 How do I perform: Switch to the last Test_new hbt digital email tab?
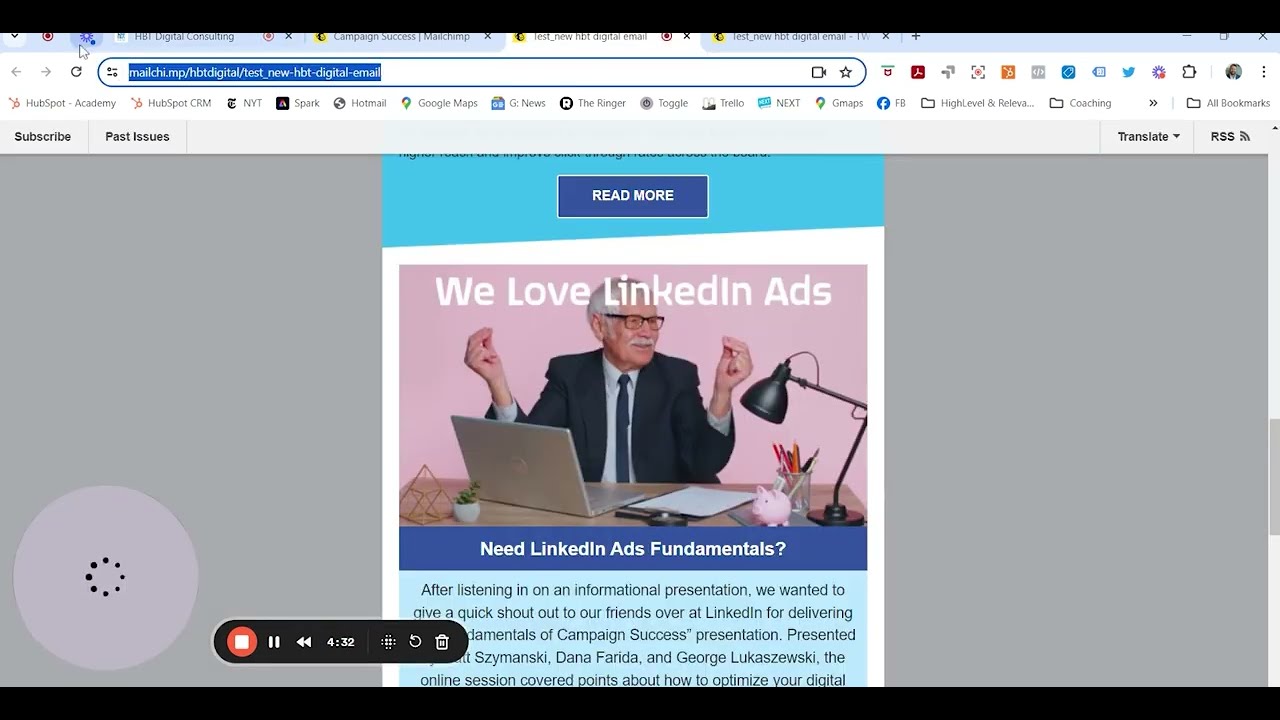(x=800, y=36)
